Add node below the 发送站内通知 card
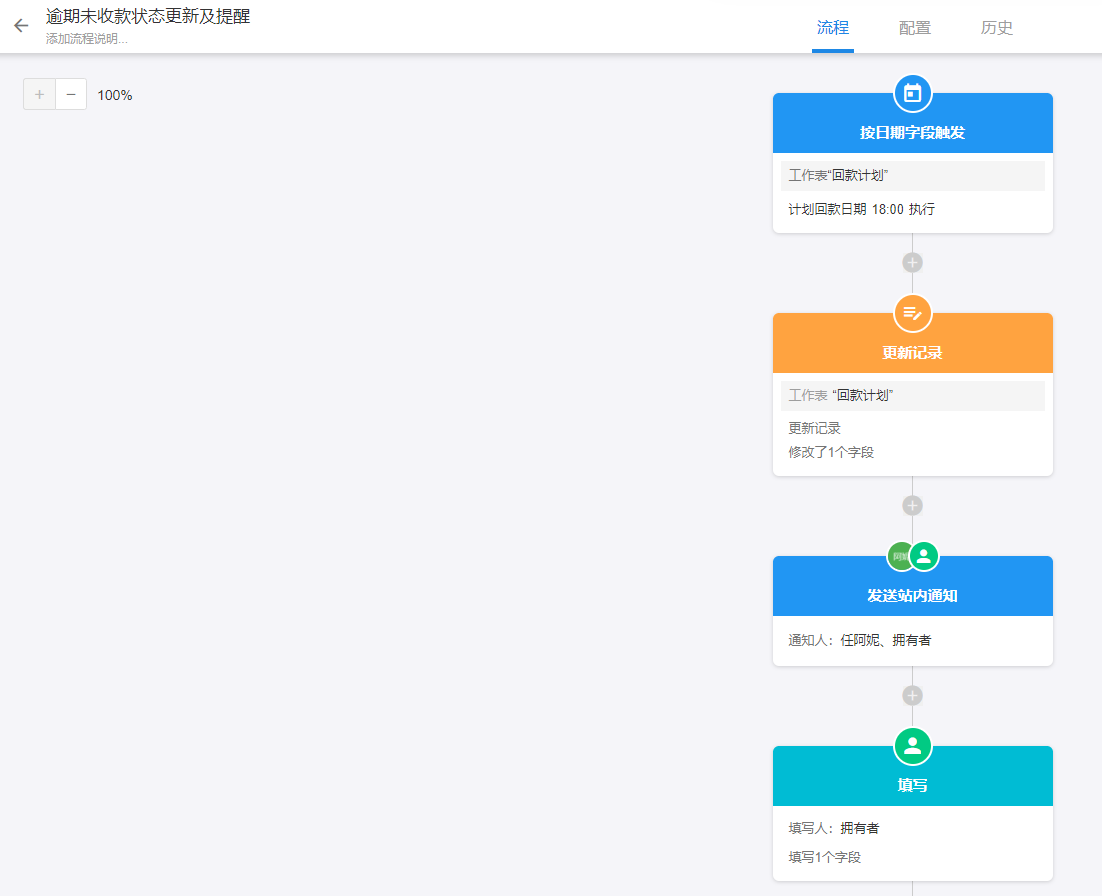Screen dimensions: 1102x896 pyautogui.click(x=912, y=695)
